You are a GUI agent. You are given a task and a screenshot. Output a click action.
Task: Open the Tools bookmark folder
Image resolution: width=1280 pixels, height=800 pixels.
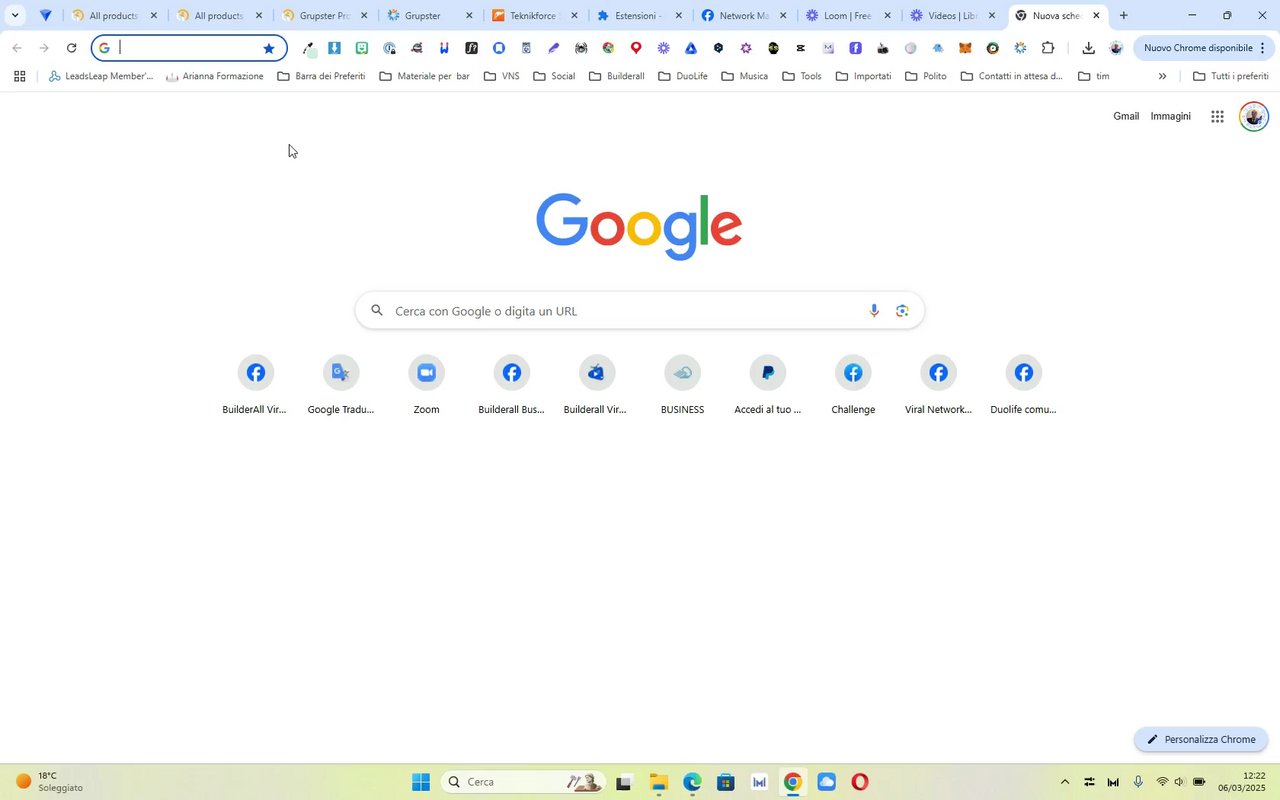tap(802, 76)
